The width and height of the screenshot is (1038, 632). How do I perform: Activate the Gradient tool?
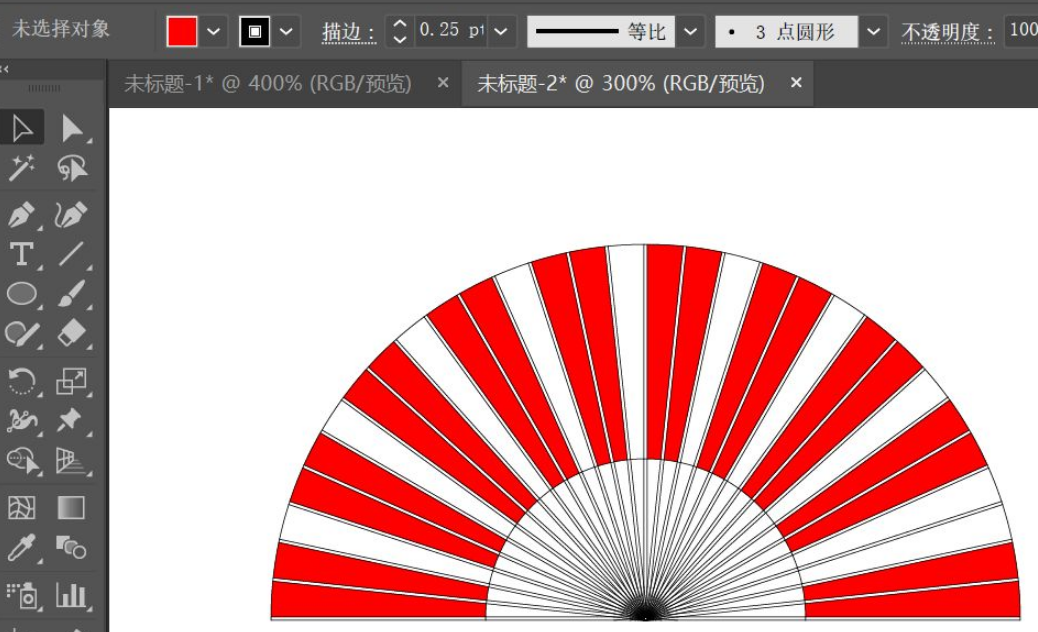tap(70, 505)
